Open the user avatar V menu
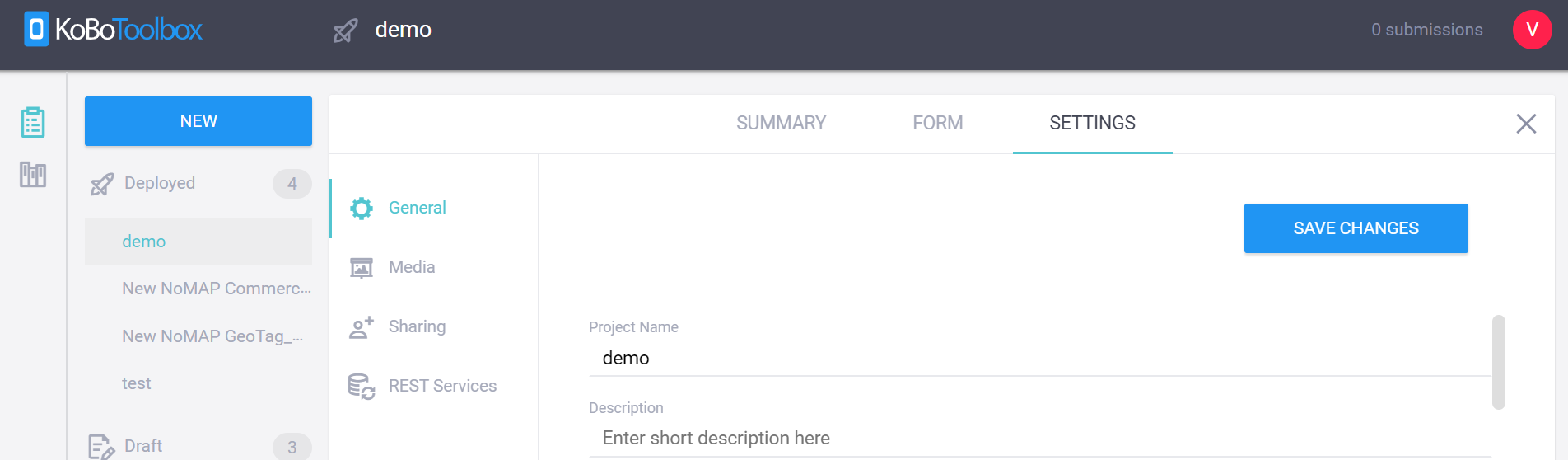 click(1532, 30)
